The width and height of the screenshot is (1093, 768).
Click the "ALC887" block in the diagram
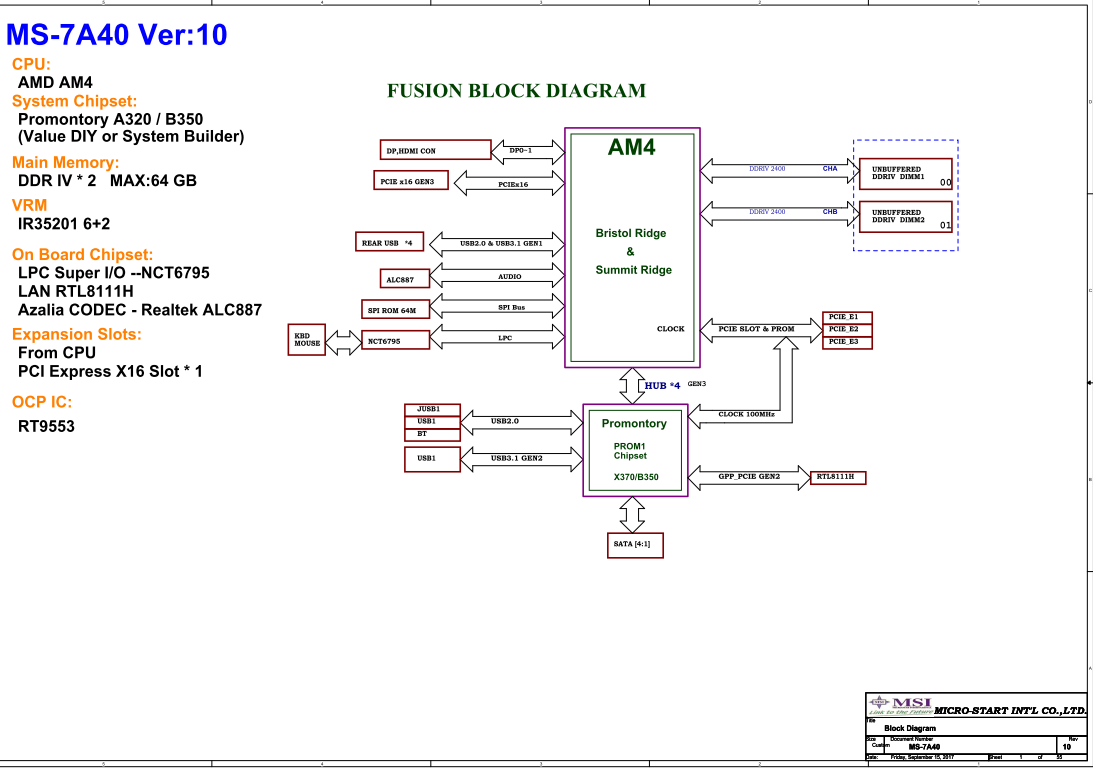[x=404, y=279]
